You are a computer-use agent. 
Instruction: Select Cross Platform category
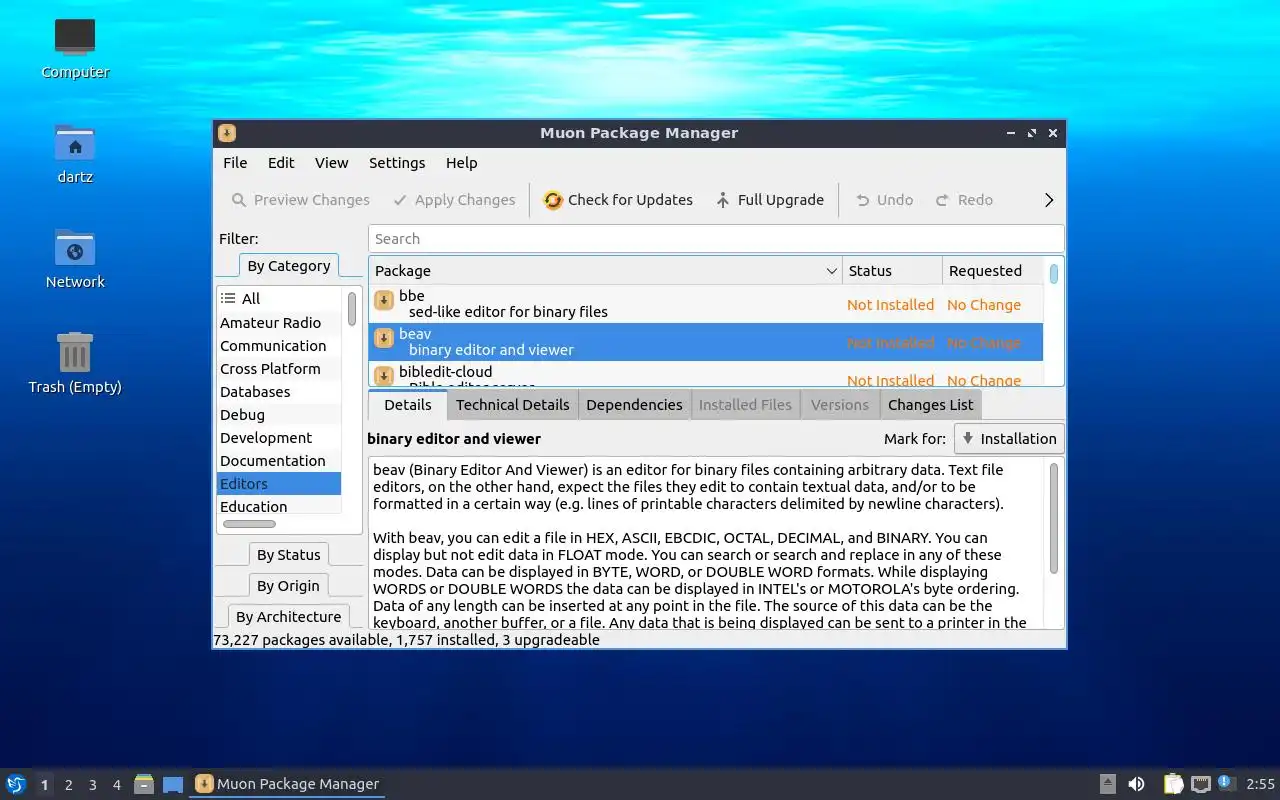coord(280,369)
